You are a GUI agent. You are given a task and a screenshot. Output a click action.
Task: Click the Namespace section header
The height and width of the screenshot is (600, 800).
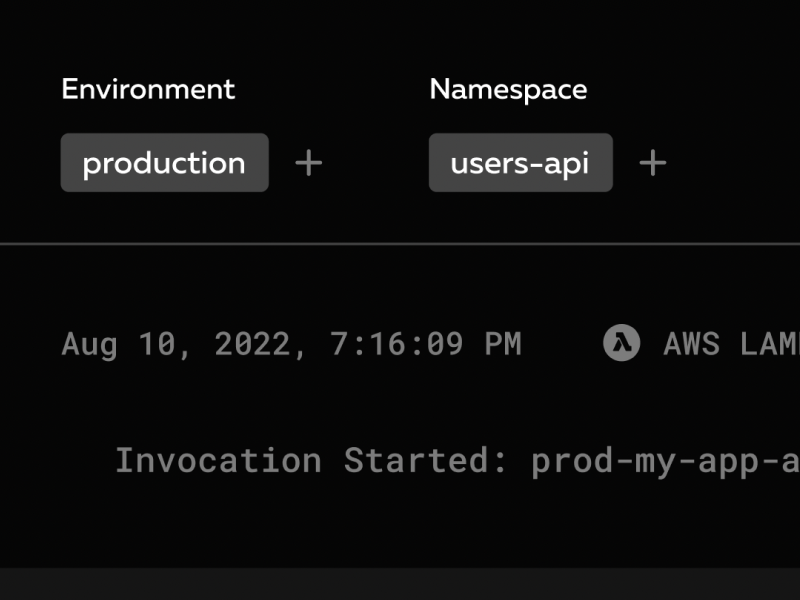coord(508,89)
